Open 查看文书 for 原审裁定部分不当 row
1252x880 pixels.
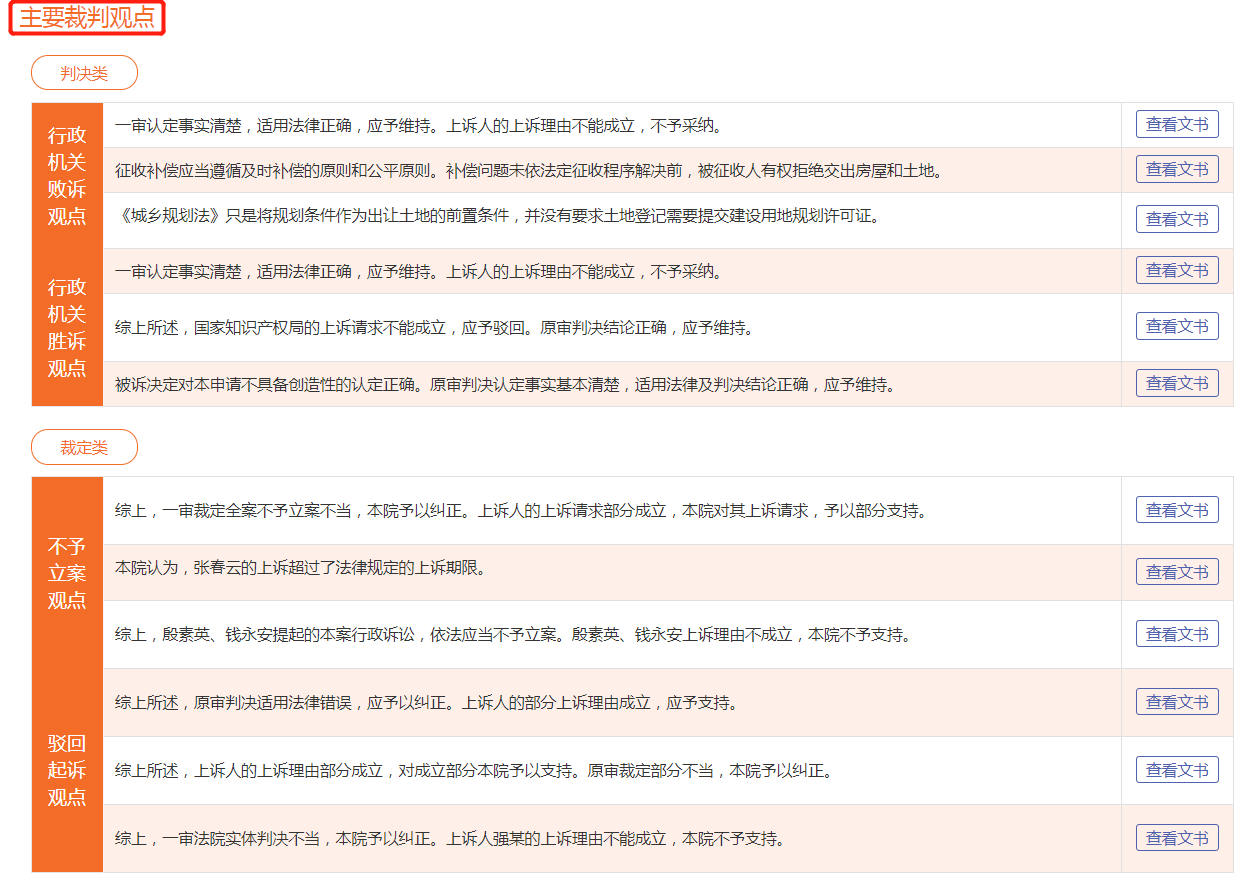[x=1177, y=770]
